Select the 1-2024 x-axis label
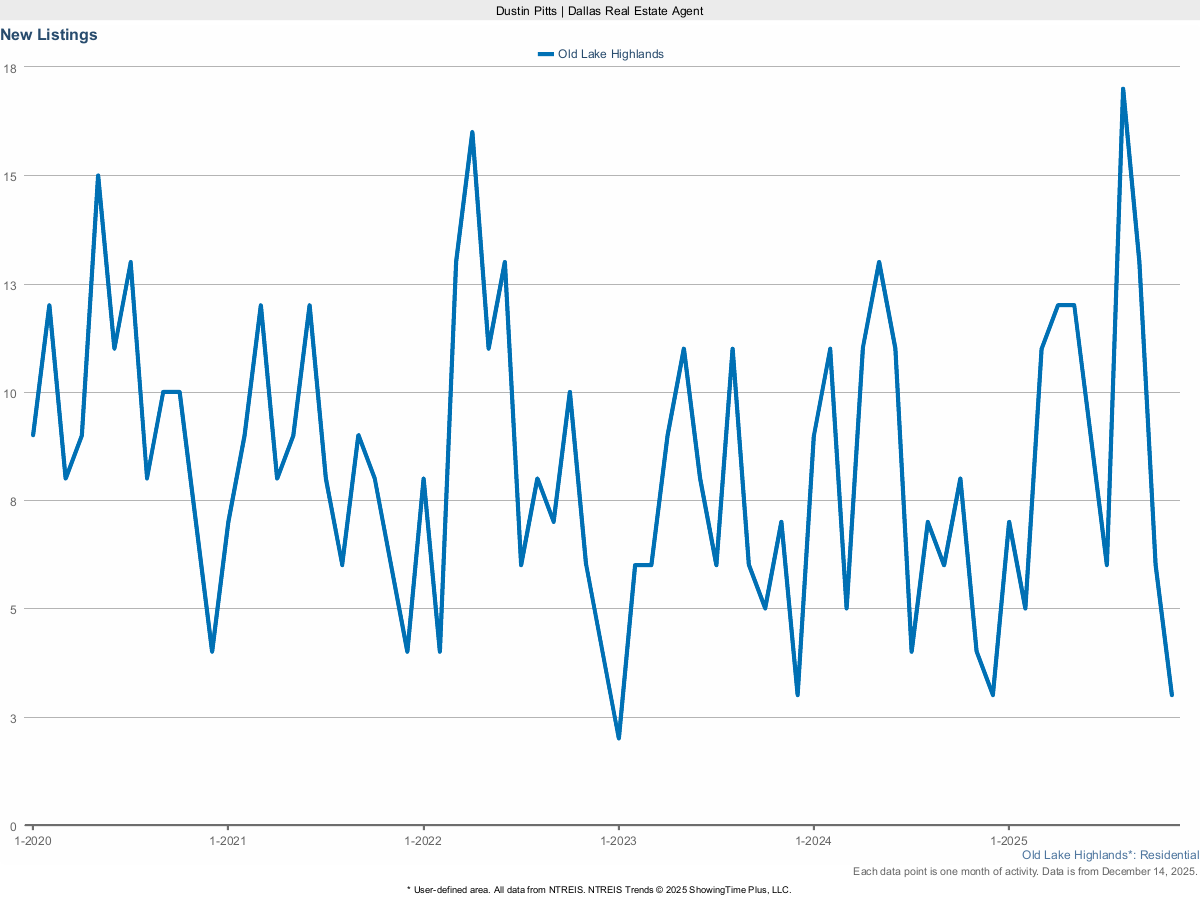Image resolution: width=1200 pixels, height=900 pixels. point(813,841)
